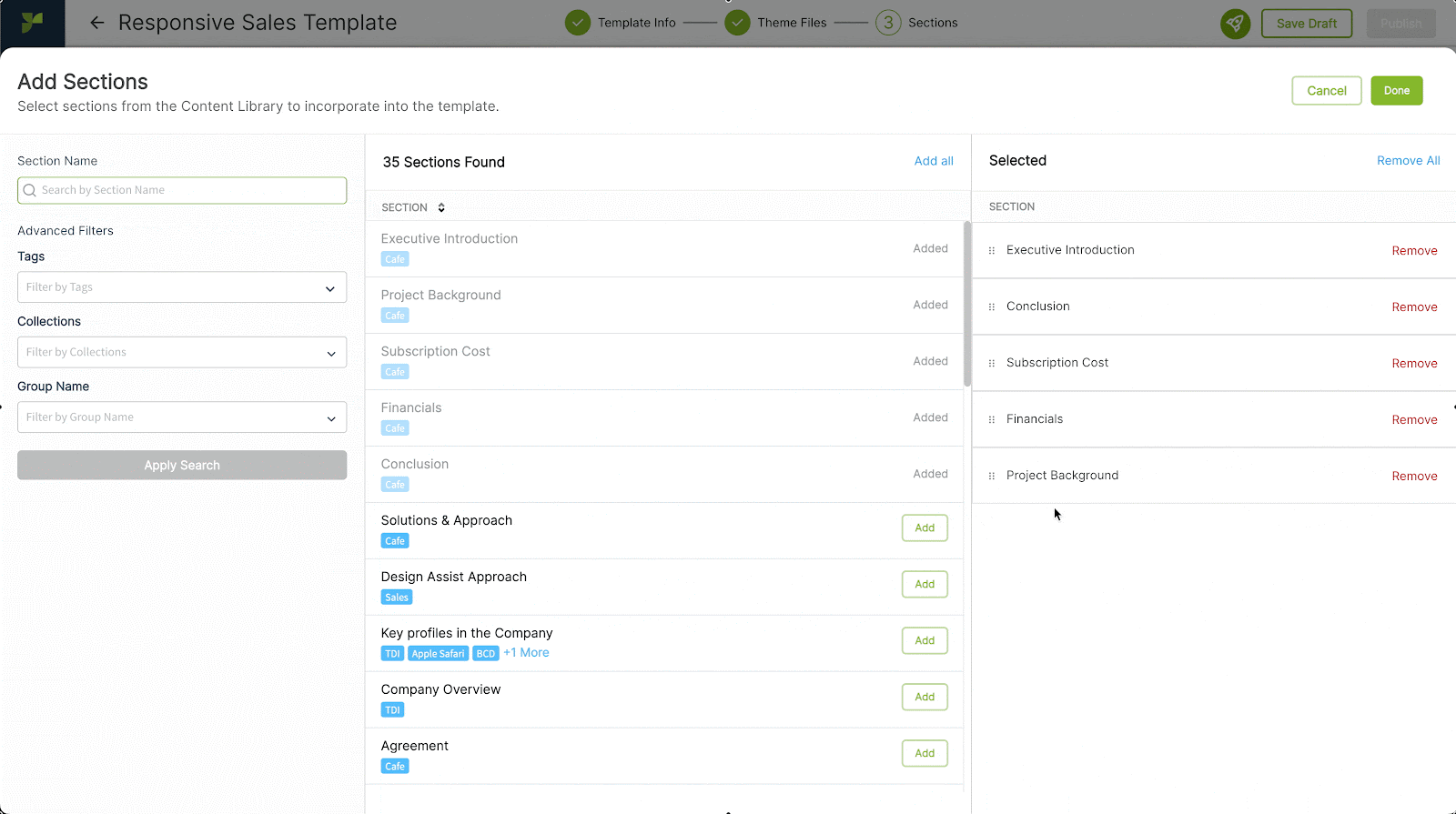Remove Conclusion from Selected
1456x814 pixels.
1414,307
